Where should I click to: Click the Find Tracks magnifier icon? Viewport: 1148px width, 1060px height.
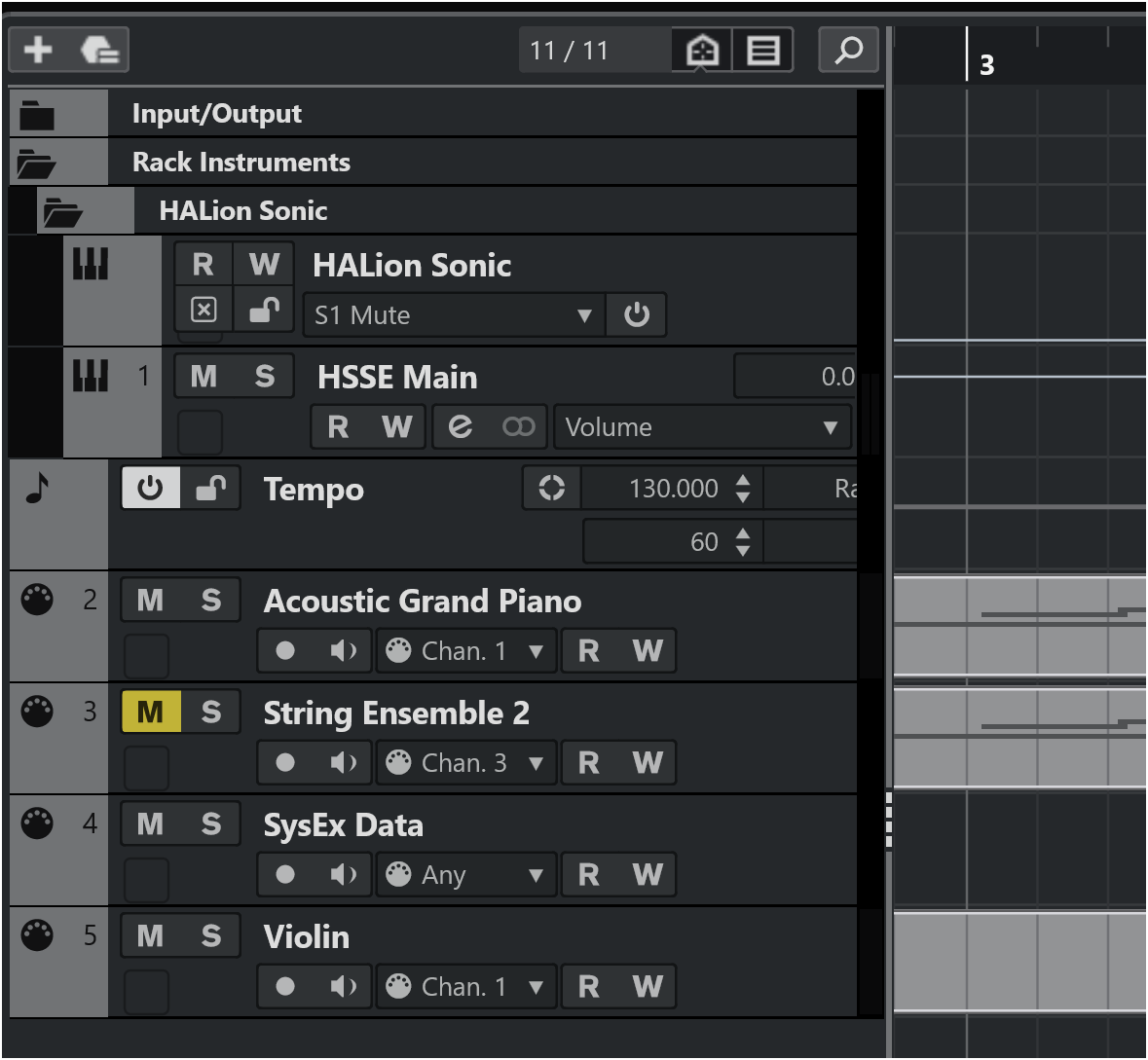pyautogui.click(x=849, y=50)
